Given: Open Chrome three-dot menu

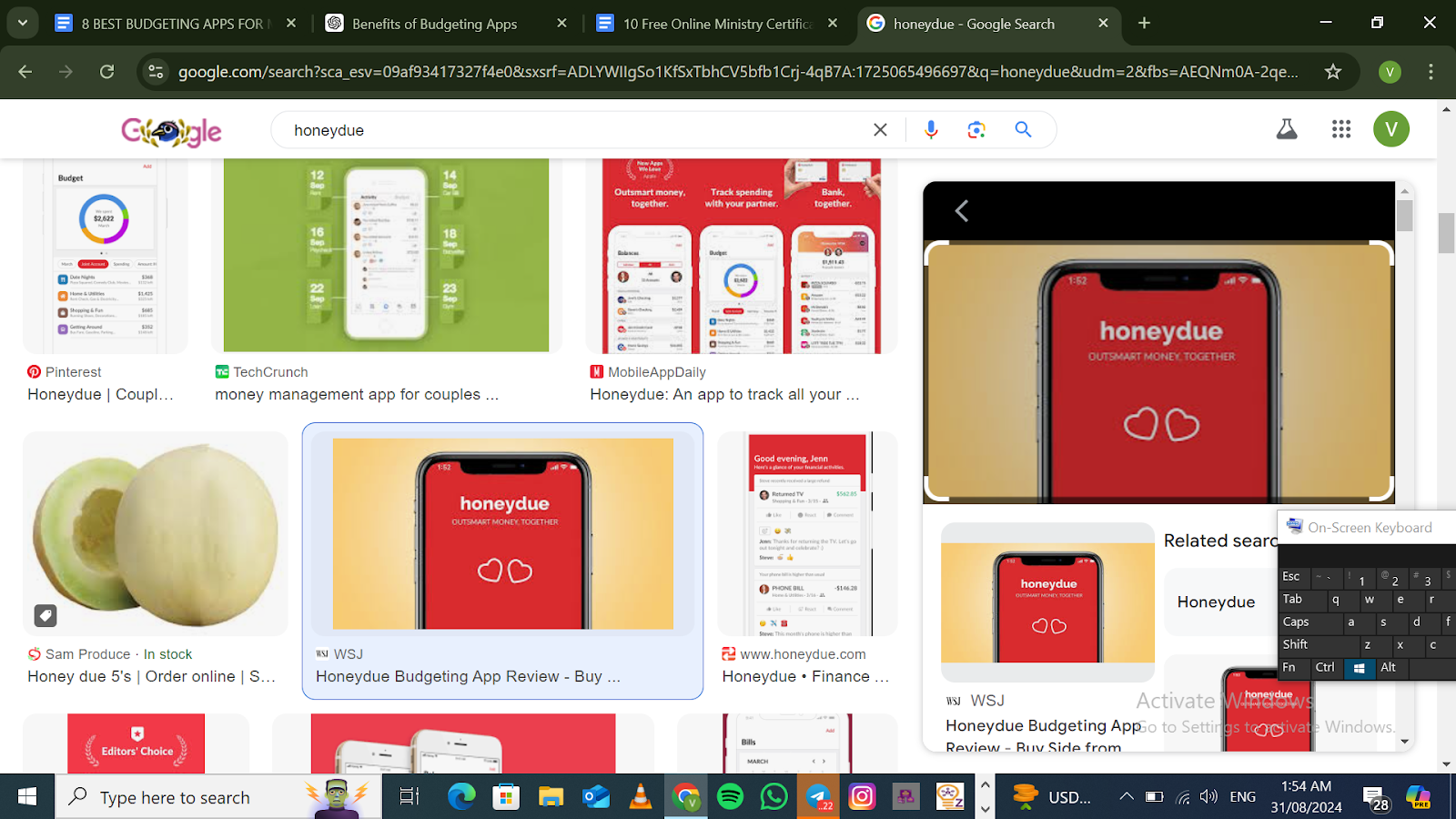Looking at the screenshot, I should tap(1431, 71).
